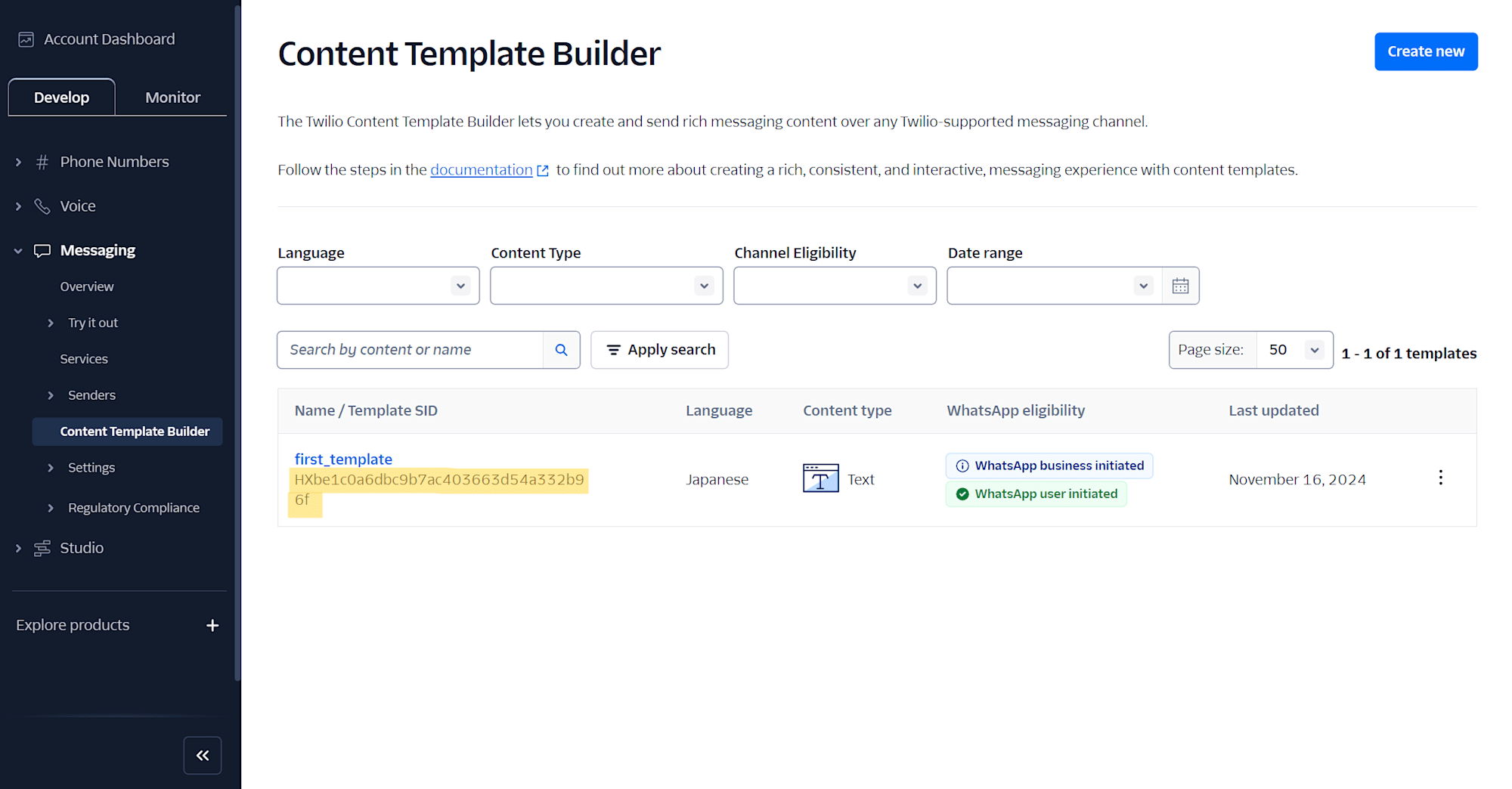This screenshot has width=1512, height=789.
Task: Click the Create new button
Action: (x=1426, y=51)
